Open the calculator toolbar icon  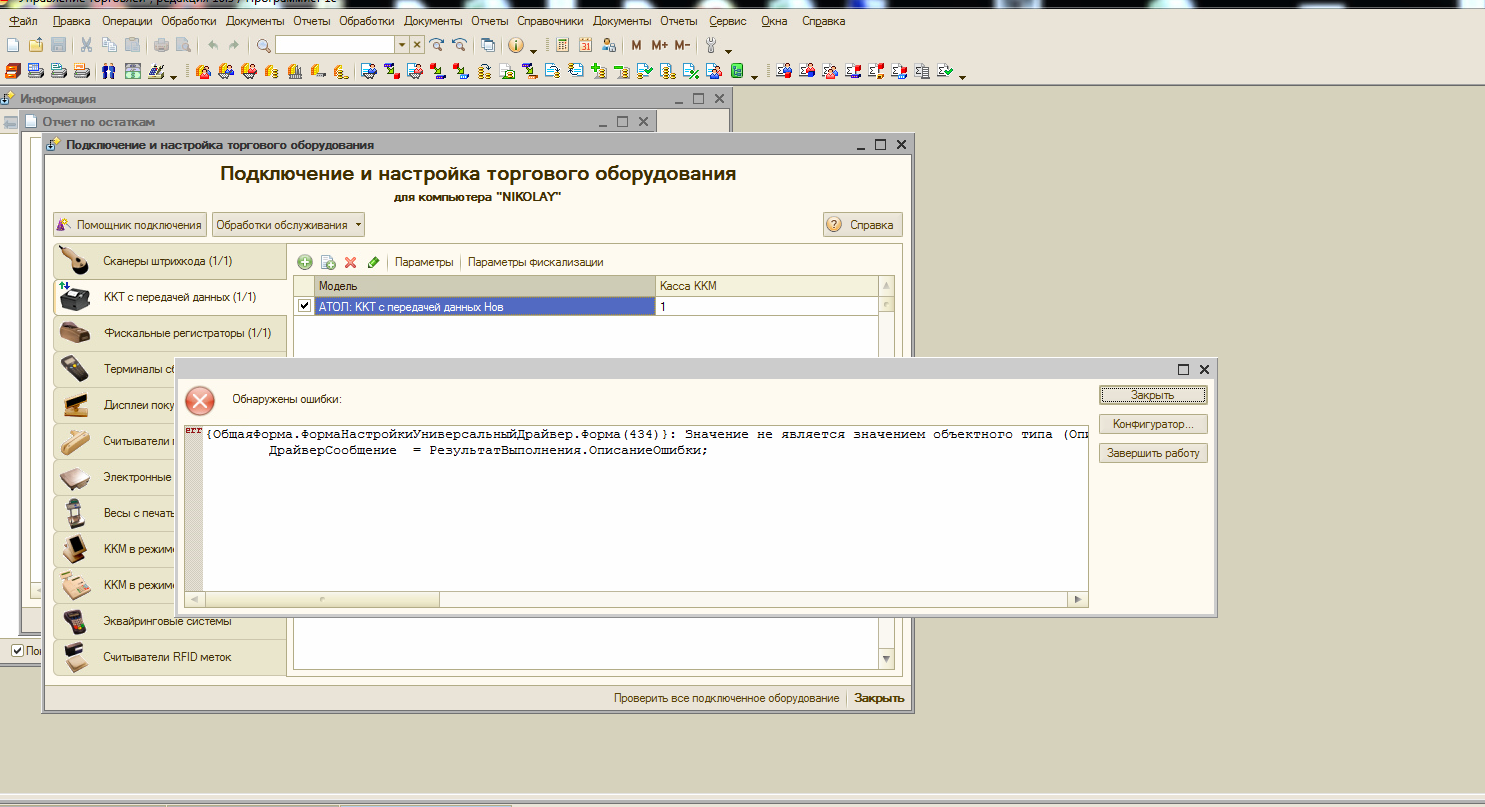(x=563, y=45)
